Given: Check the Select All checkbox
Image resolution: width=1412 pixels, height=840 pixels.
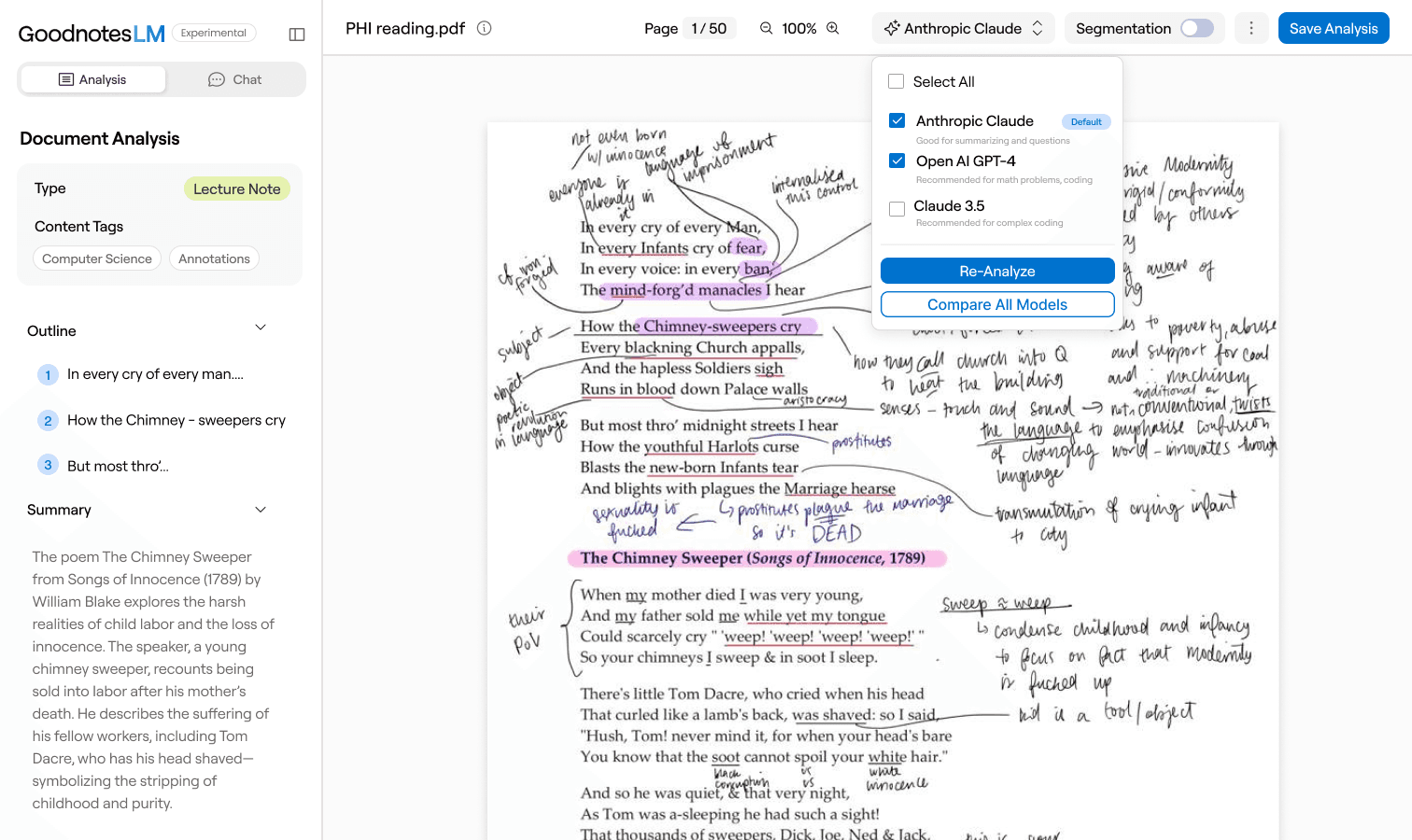Looking at the screenshot, I should (896, 81).
